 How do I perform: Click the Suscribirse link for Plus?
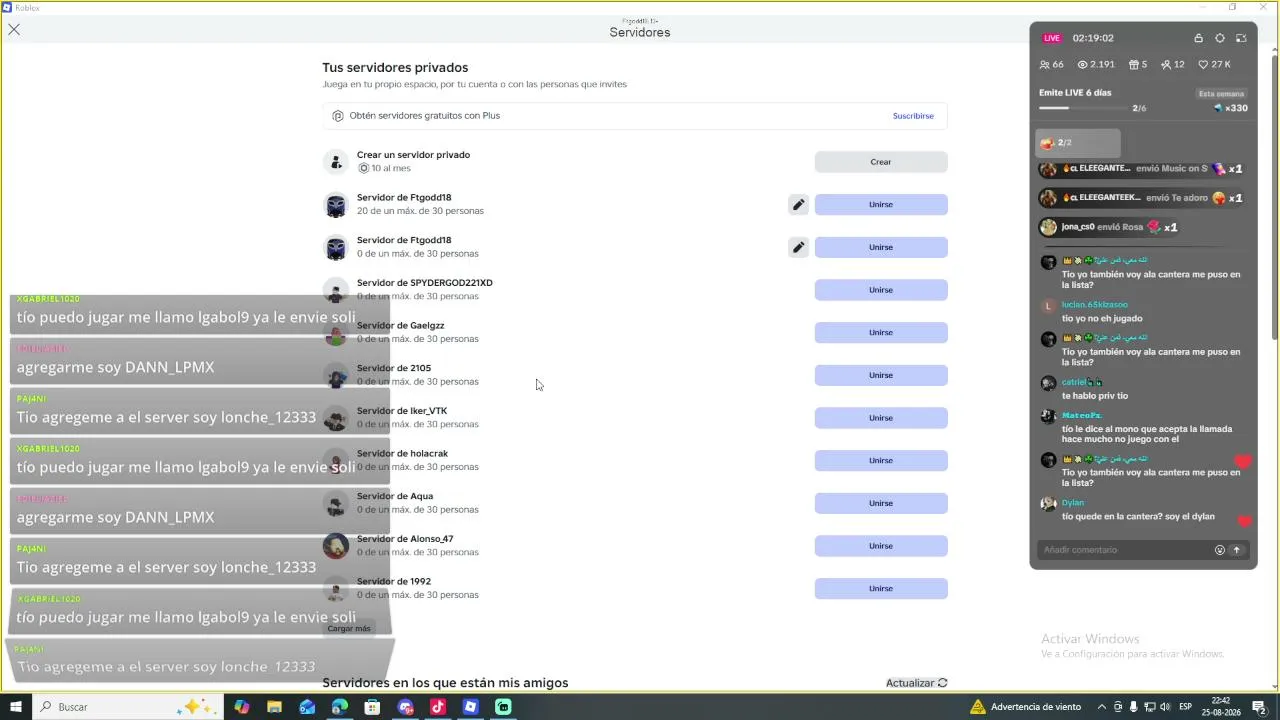point(913,116)
